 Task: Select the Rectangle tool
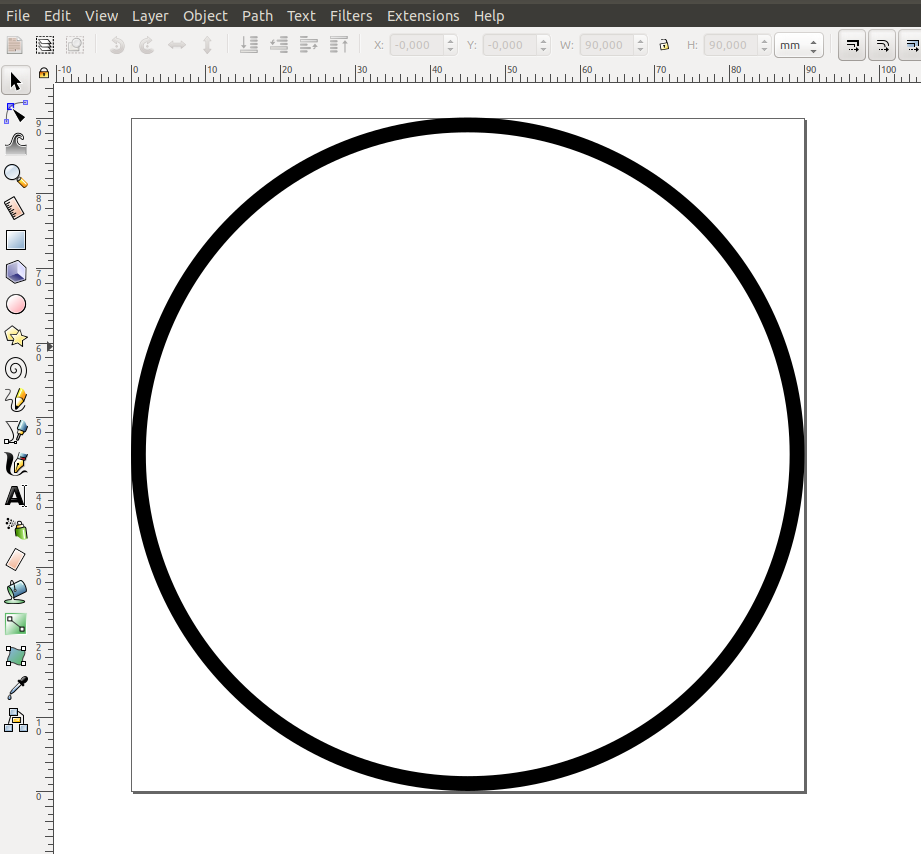tap(16, 240)
